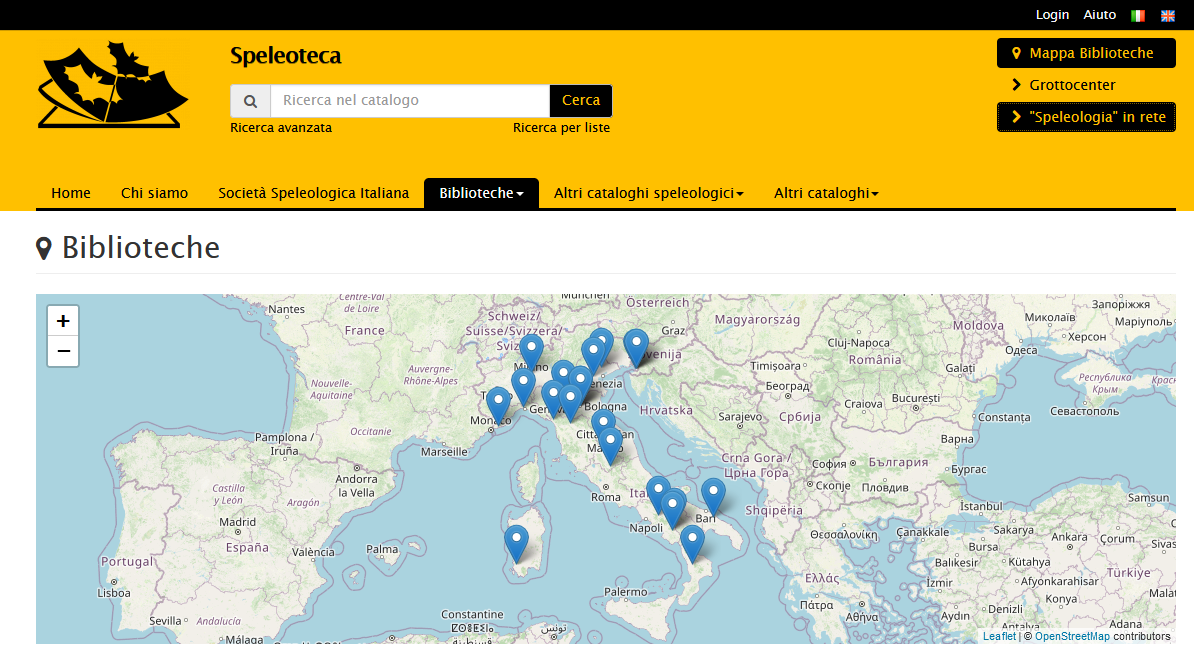Switch to English language flag
This screenshot has width=1194, height=649.
pyautogui.click(x=1167, y=15)
